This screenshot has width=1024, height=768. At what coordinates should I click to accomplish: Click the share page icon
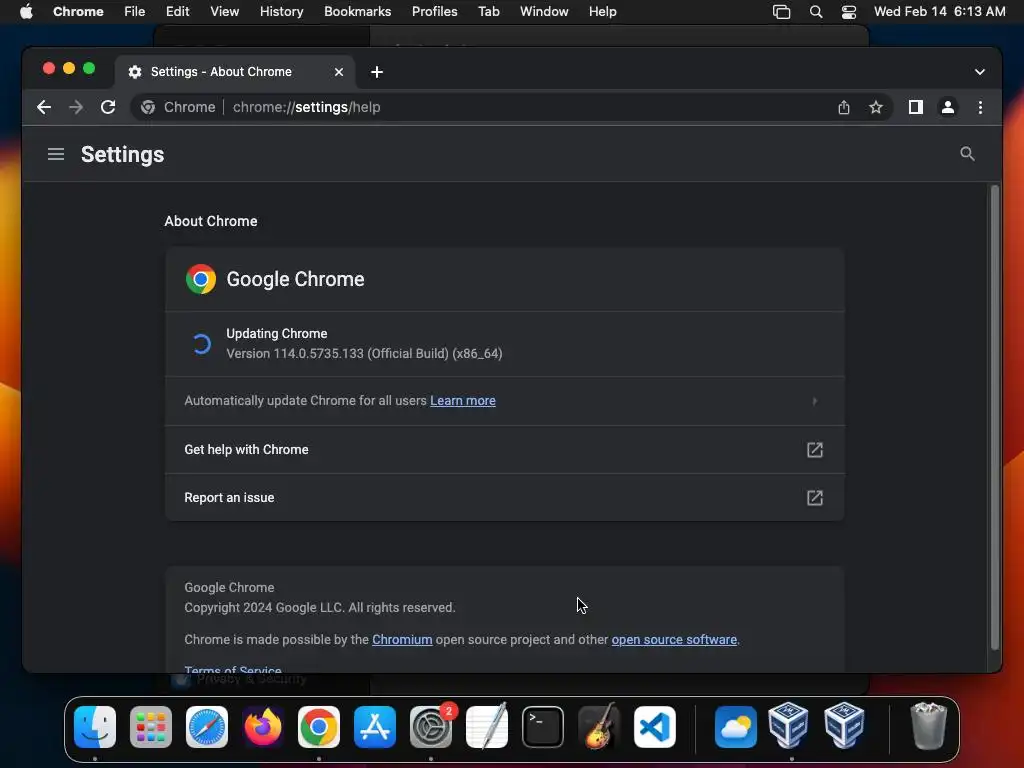point(844,107)
